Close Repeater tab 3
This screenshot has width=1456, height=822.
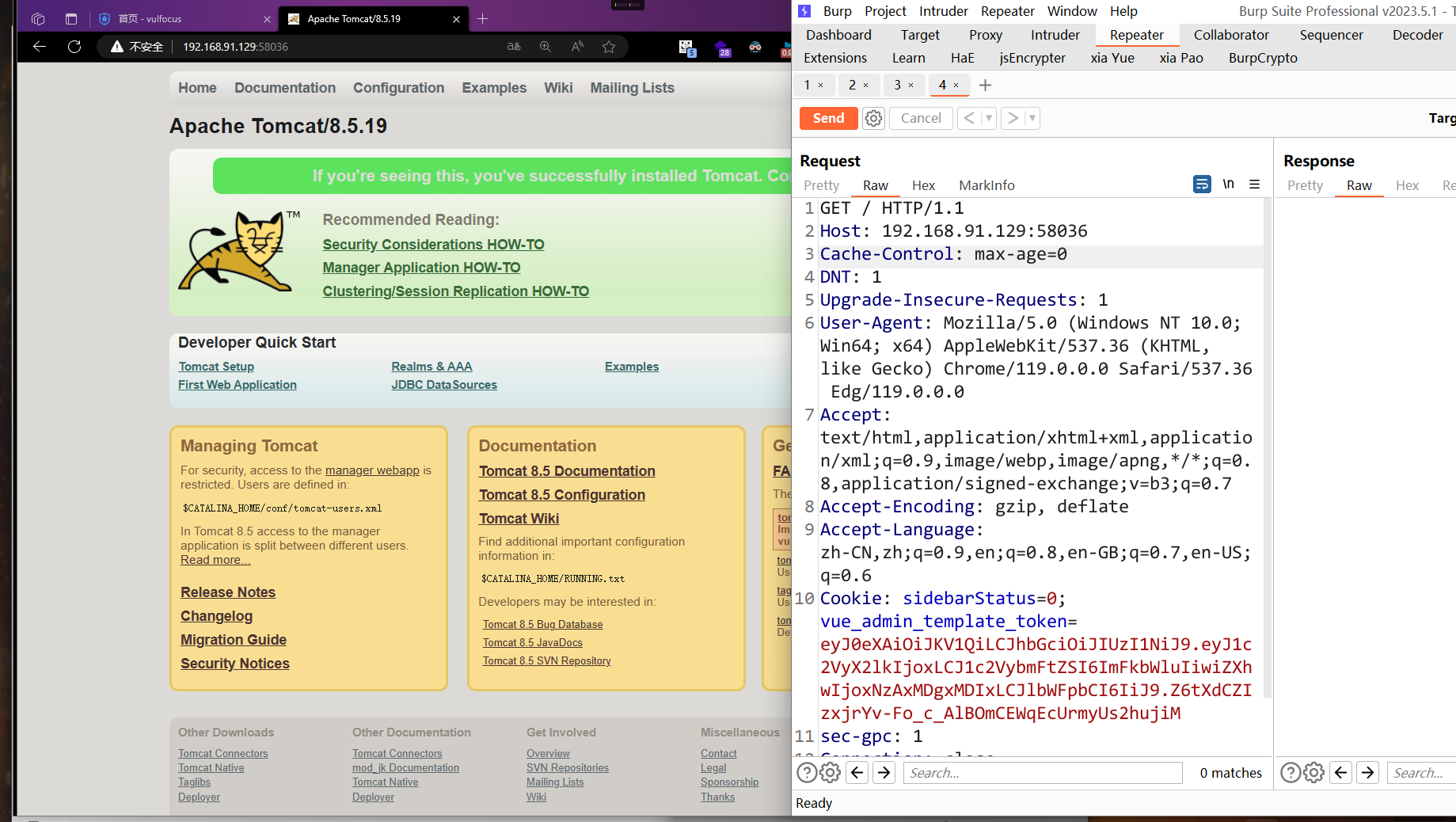tap(911, 86)
